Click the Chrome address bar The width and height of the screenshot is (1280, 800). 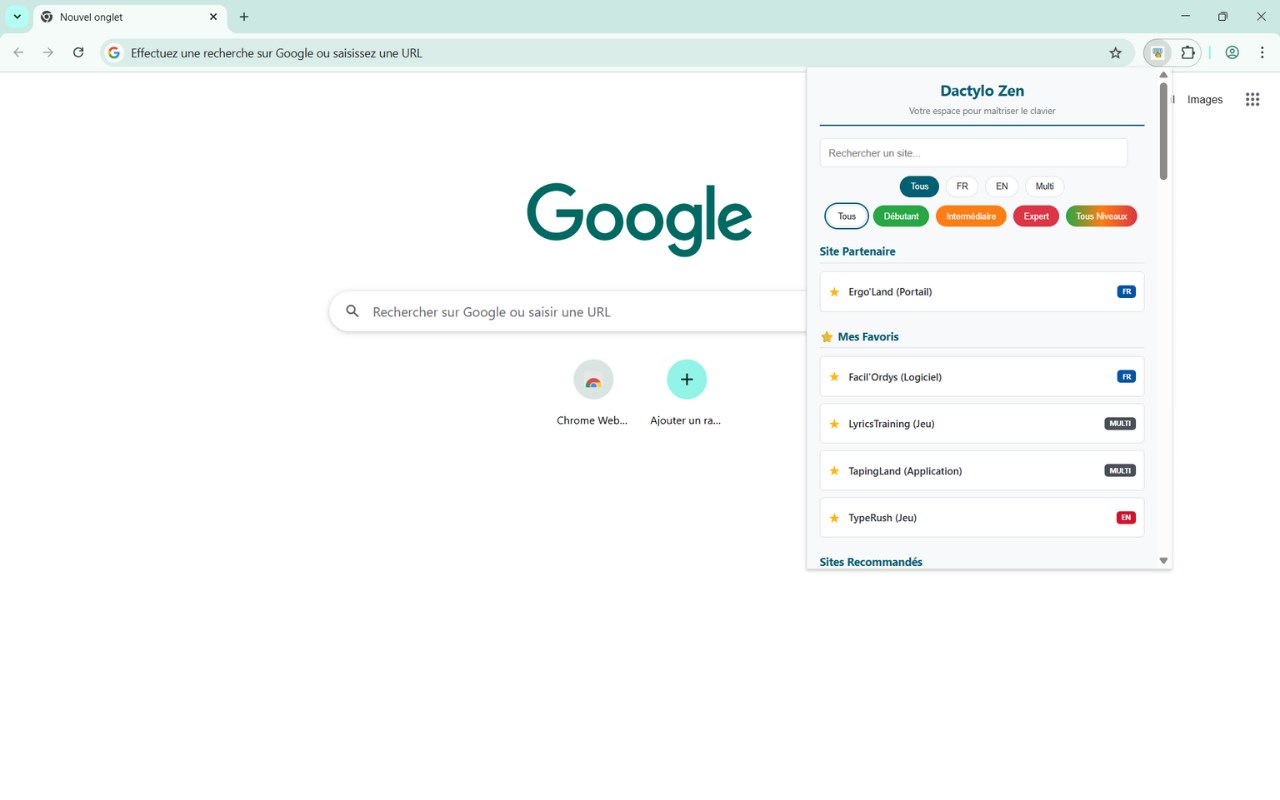coord(615,53)
